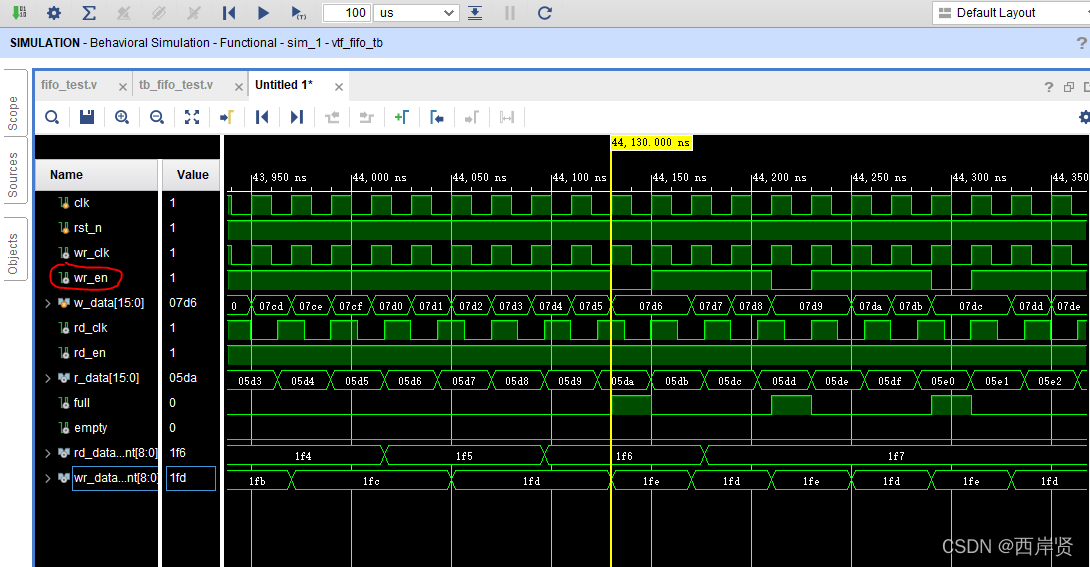Switch to the tb_fifo_test.v tab
Screen dimensions: 1090x567
click(x=176, y=85)
